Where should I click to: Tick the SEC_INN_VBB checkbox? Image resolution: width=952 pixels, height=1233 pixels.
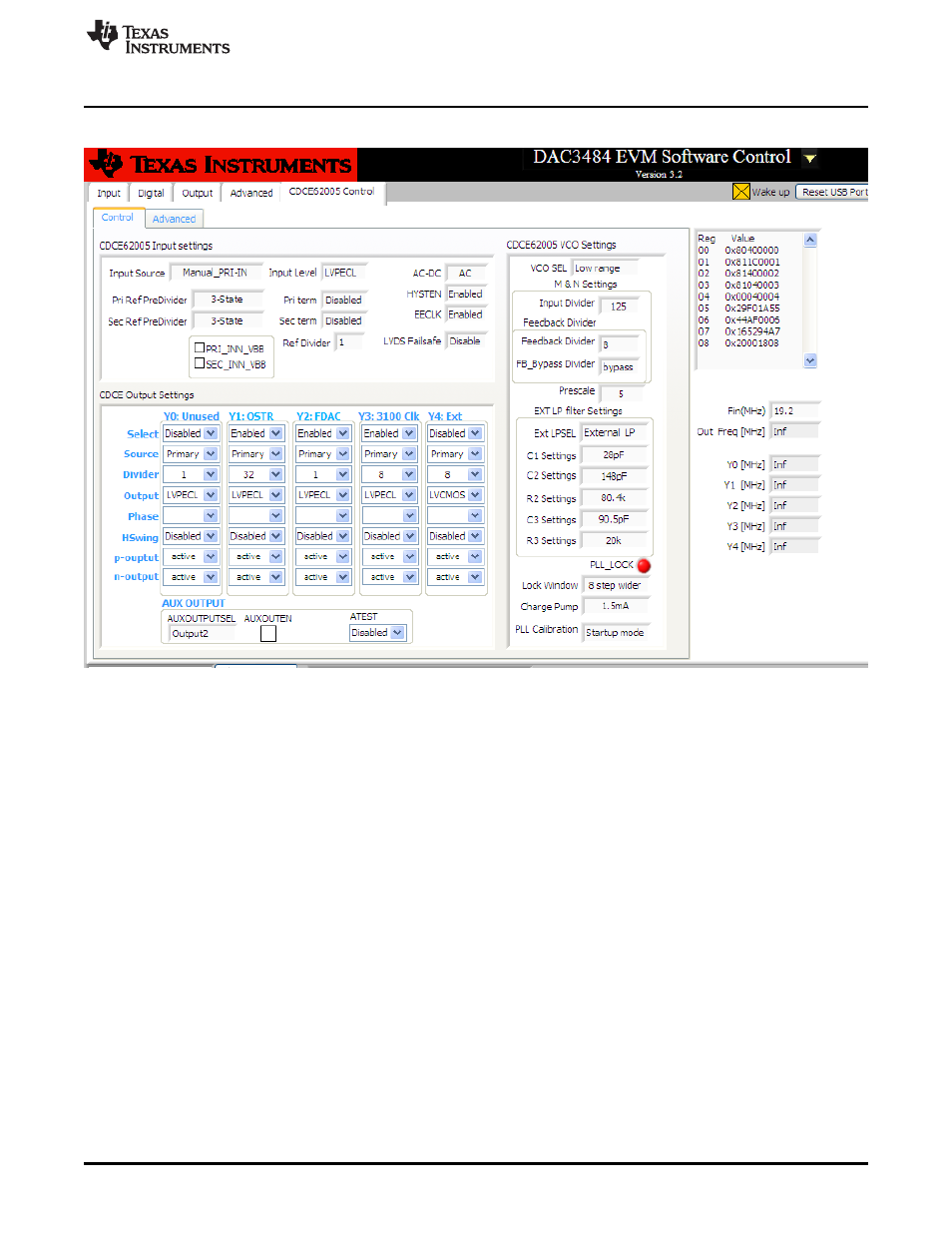[200, 363]
